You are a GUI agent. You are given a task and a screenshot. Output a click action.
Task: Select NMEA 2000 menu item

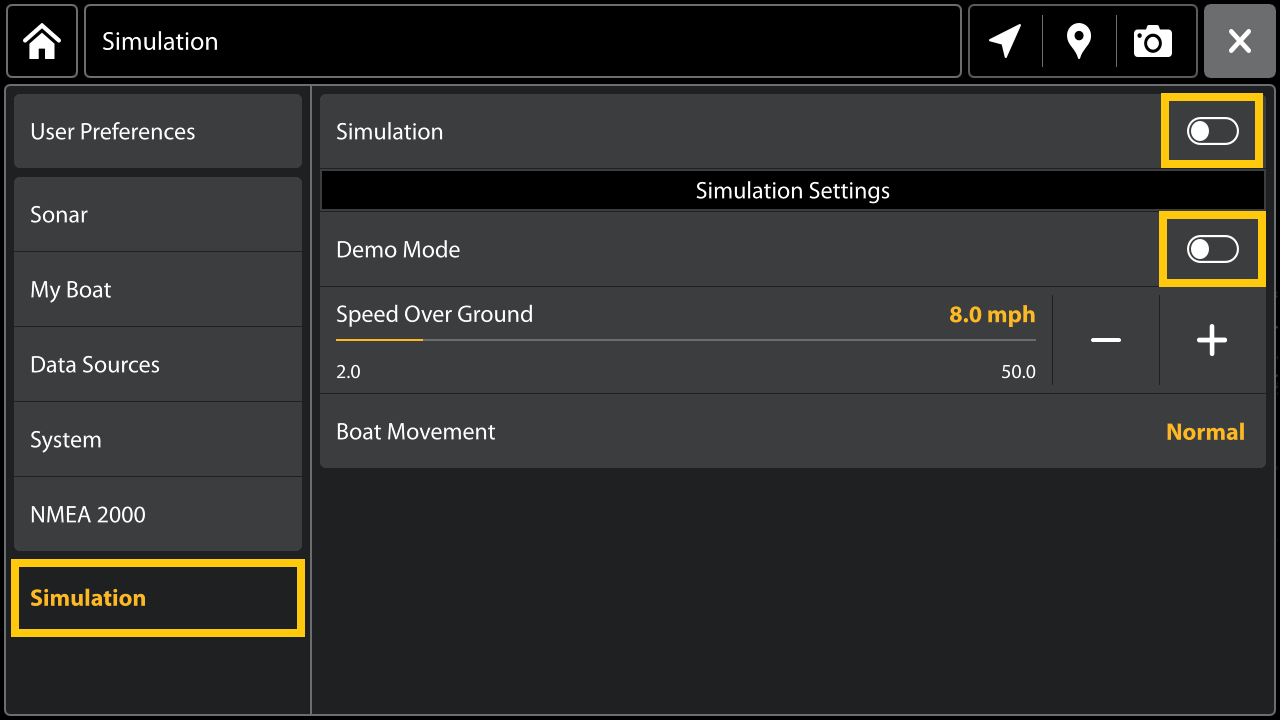pos(158,514)
